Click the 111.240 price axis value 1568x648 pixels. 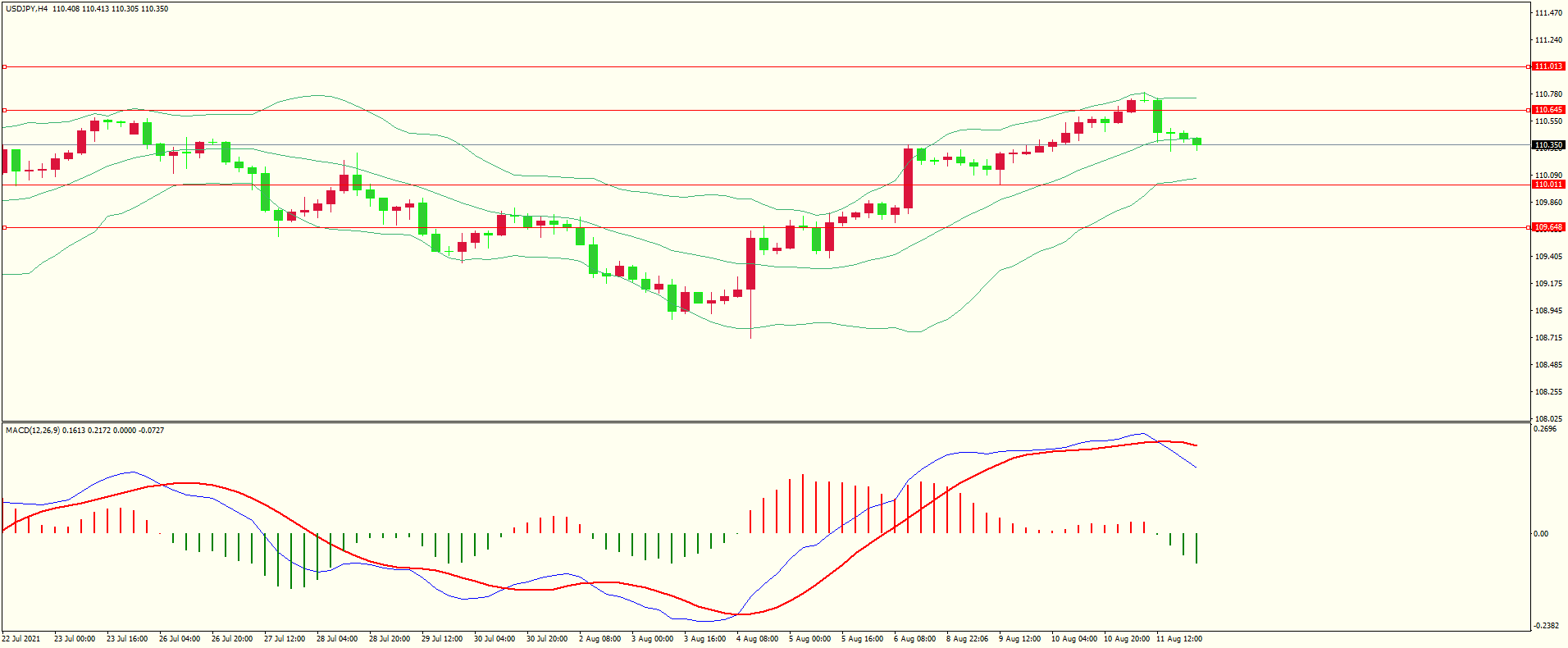(1548, 40)
